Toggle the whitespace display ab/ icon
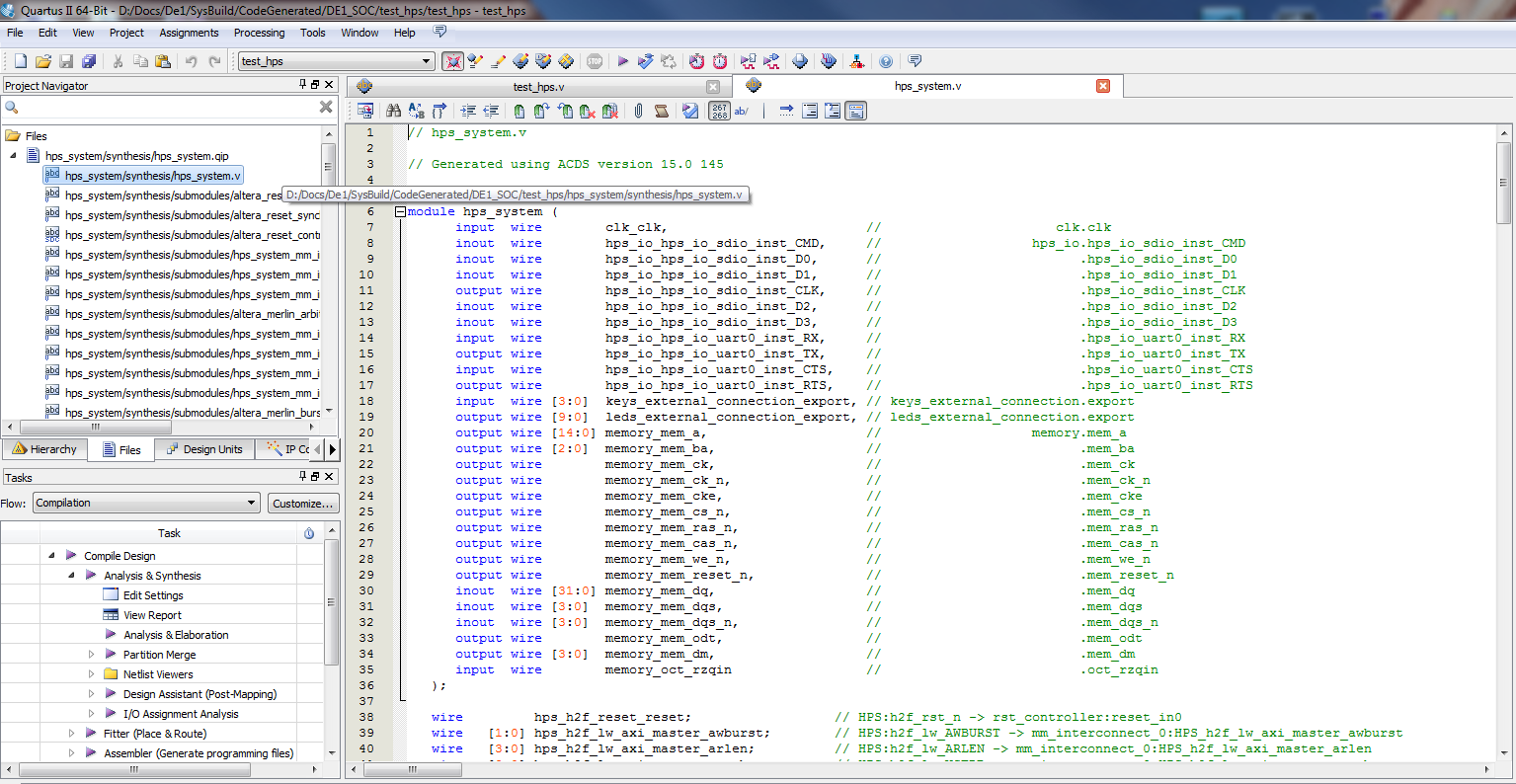 [742, 111]
